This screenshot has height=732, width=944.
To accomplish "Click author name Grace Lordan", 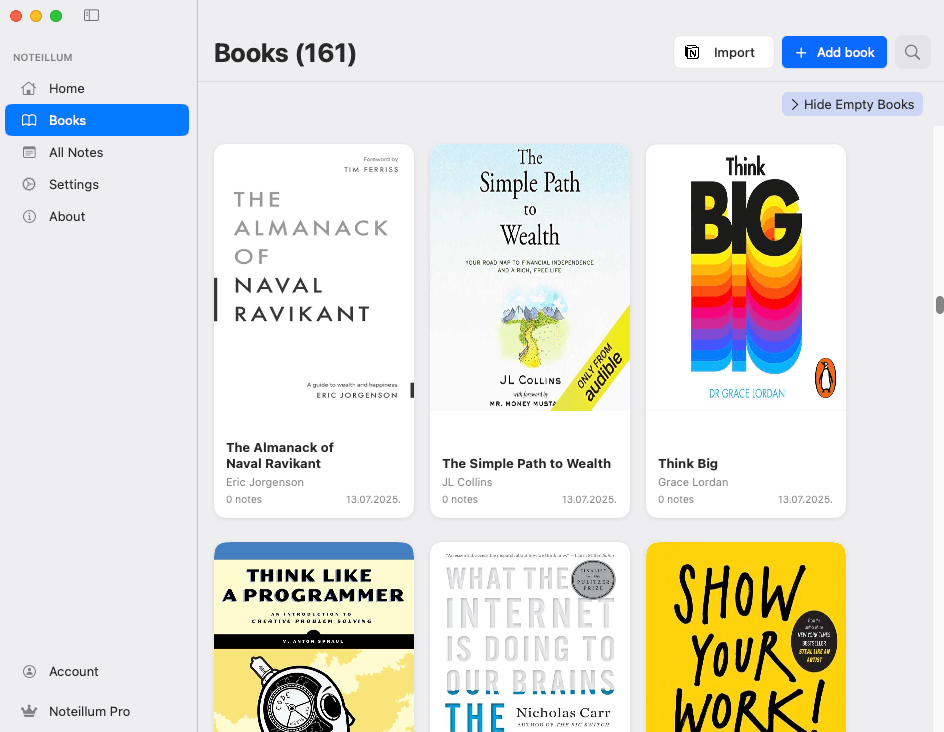I will [x=693, y=482].
